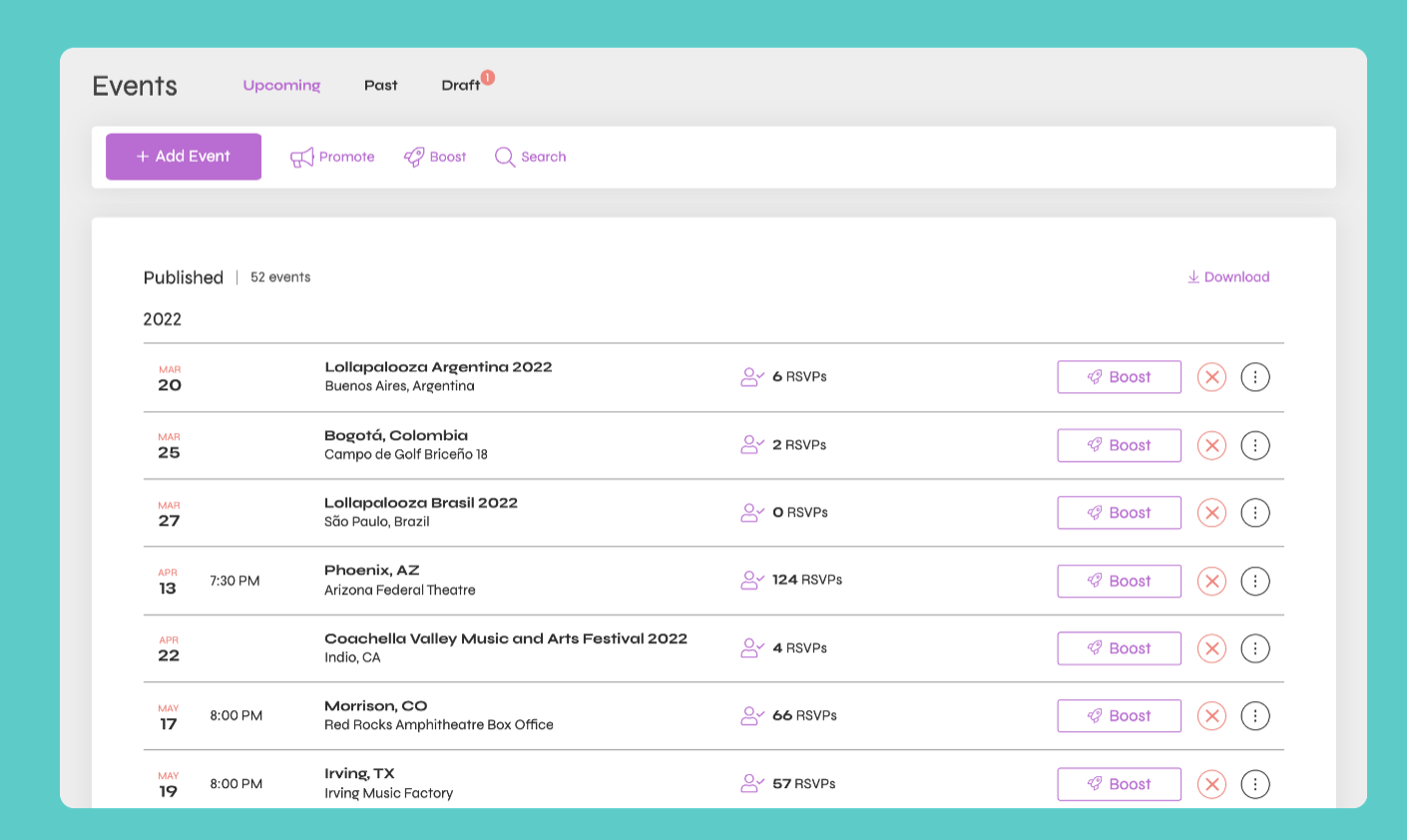Click the APR 22 date cell
Viewport: 1407px width, 840px height.
pos(169,648)
